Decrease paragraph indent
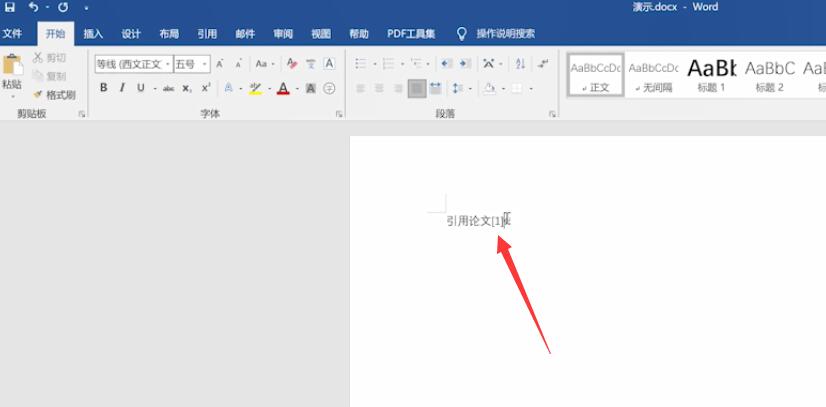 pos(447,64)
